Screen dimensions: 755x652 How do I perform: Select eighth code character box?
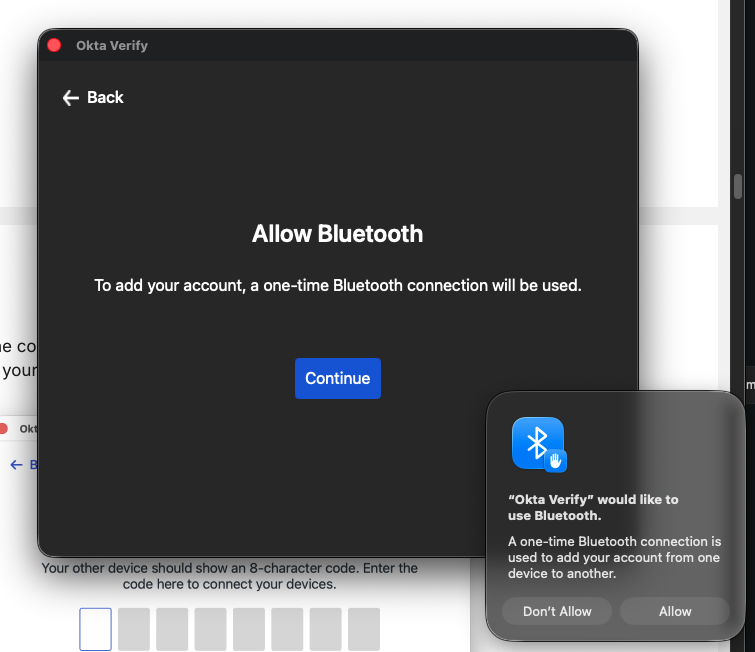coord(364,629)
